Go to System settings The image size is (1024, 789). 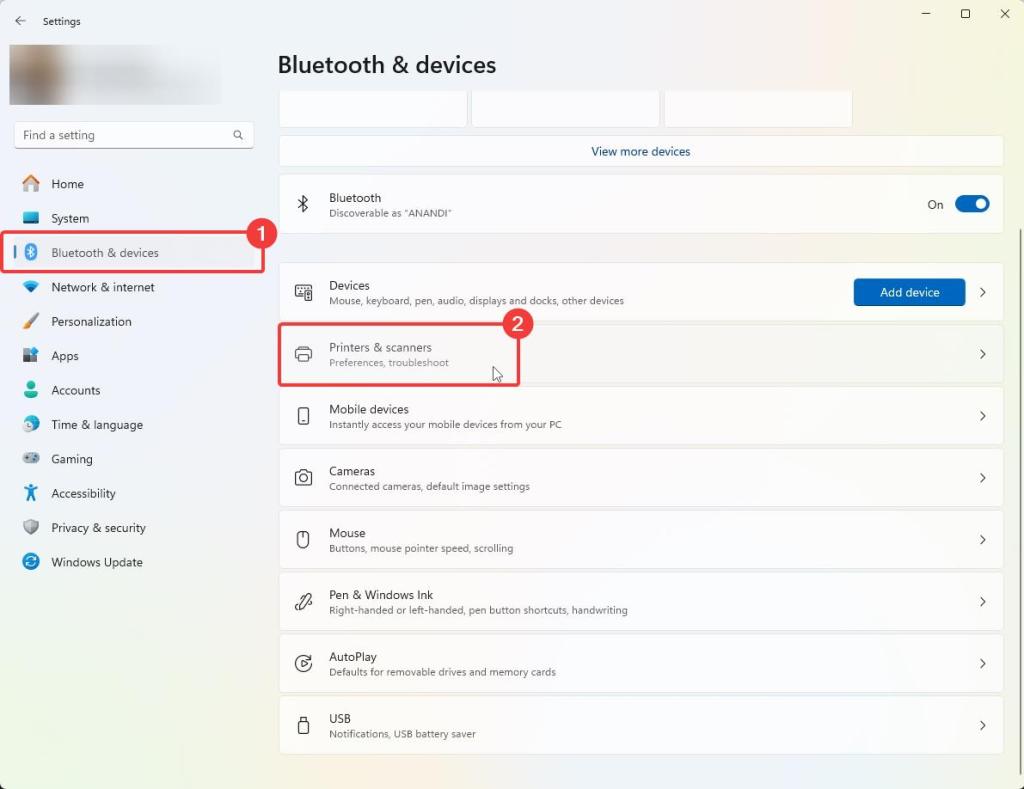click(133, 218)
